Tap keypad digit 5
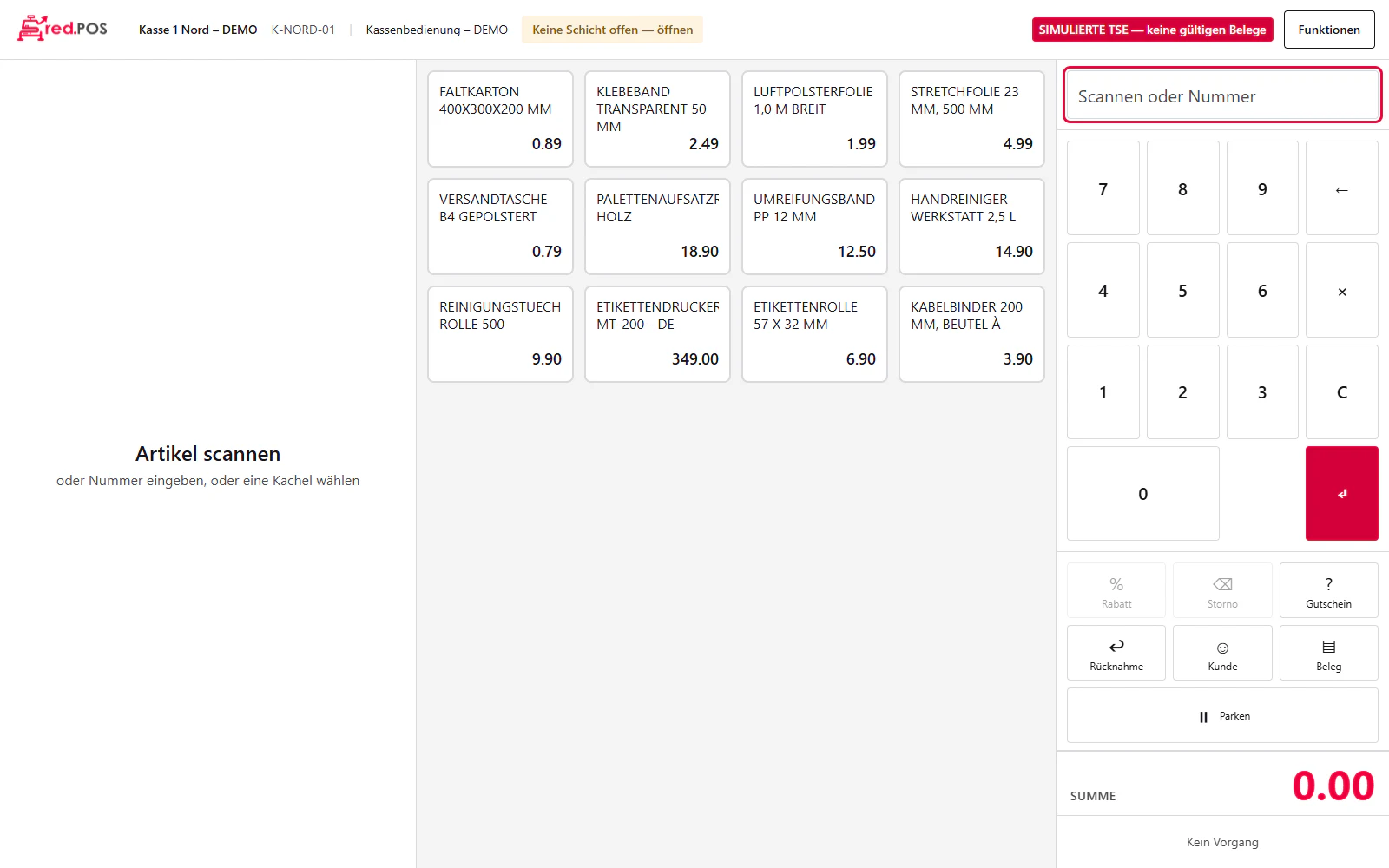 [x=1182, y=290]
